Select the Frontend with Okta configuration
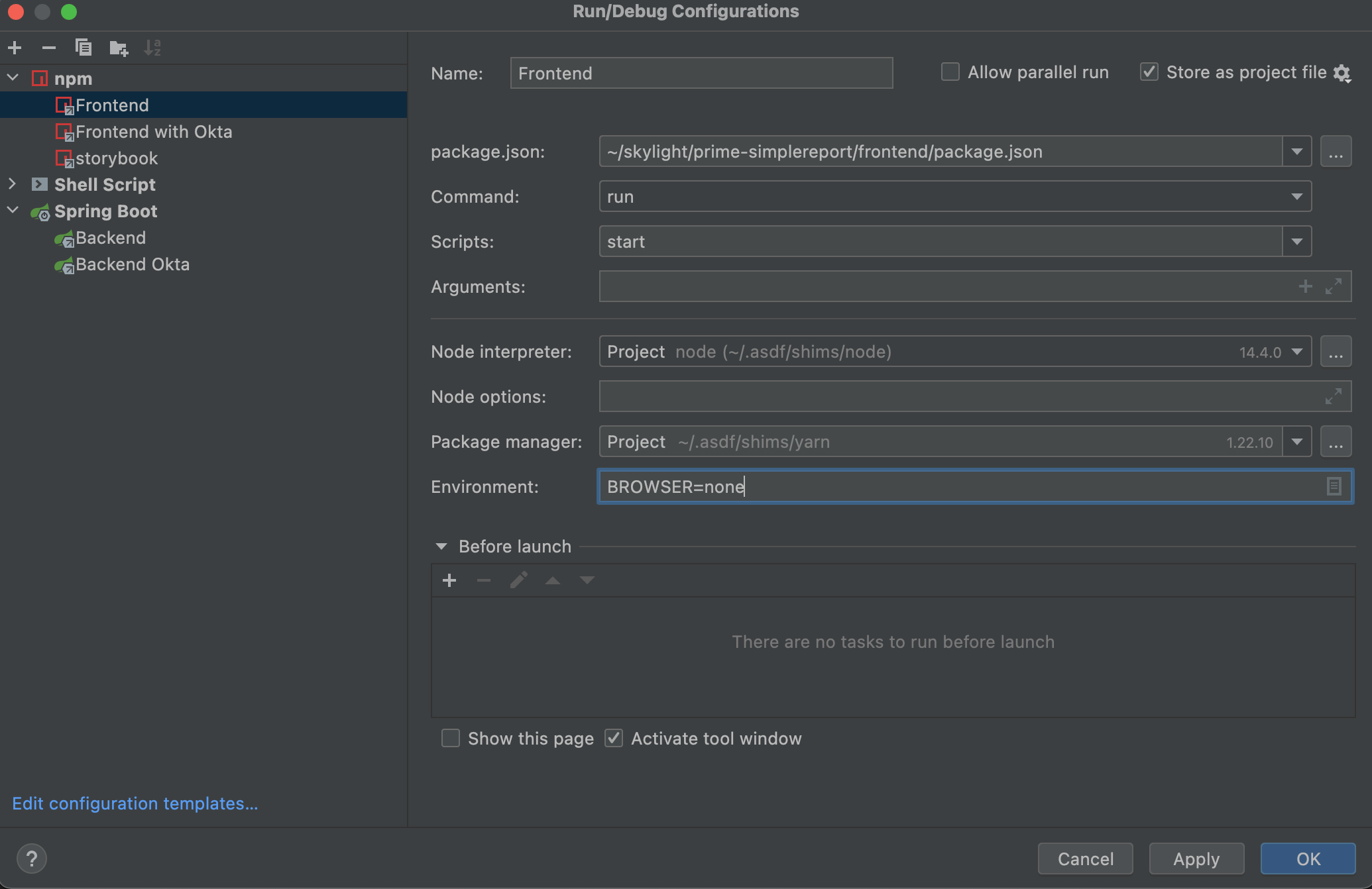This screenshot has height=889, width=1372. (x=147, y=131)
